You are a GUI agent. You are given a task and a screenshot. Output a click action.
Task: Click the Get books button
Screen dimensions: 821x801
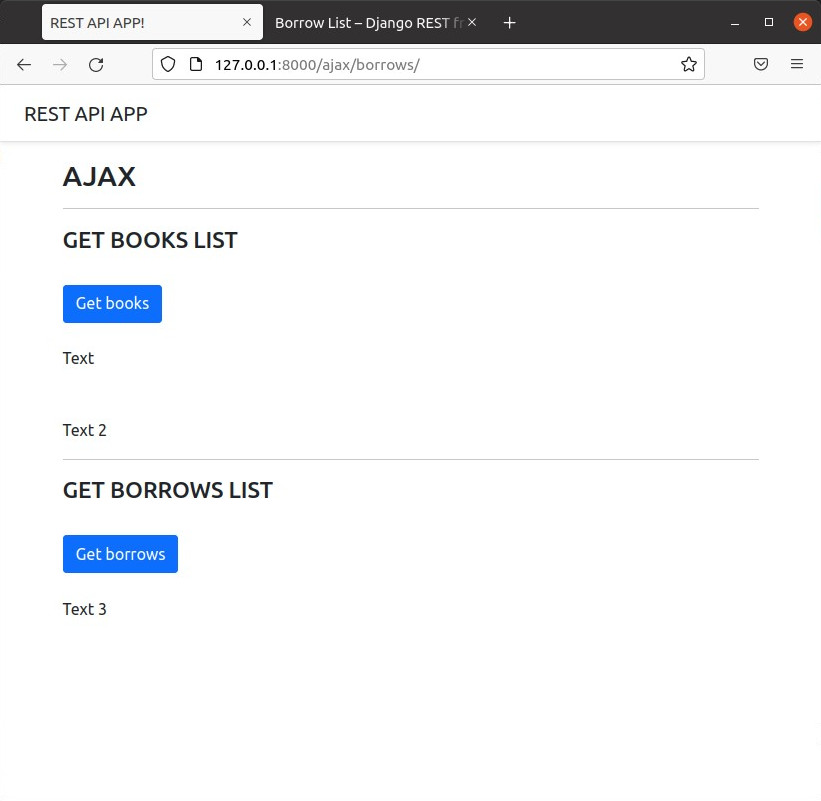pyautogui.click(x=112, y=304)
